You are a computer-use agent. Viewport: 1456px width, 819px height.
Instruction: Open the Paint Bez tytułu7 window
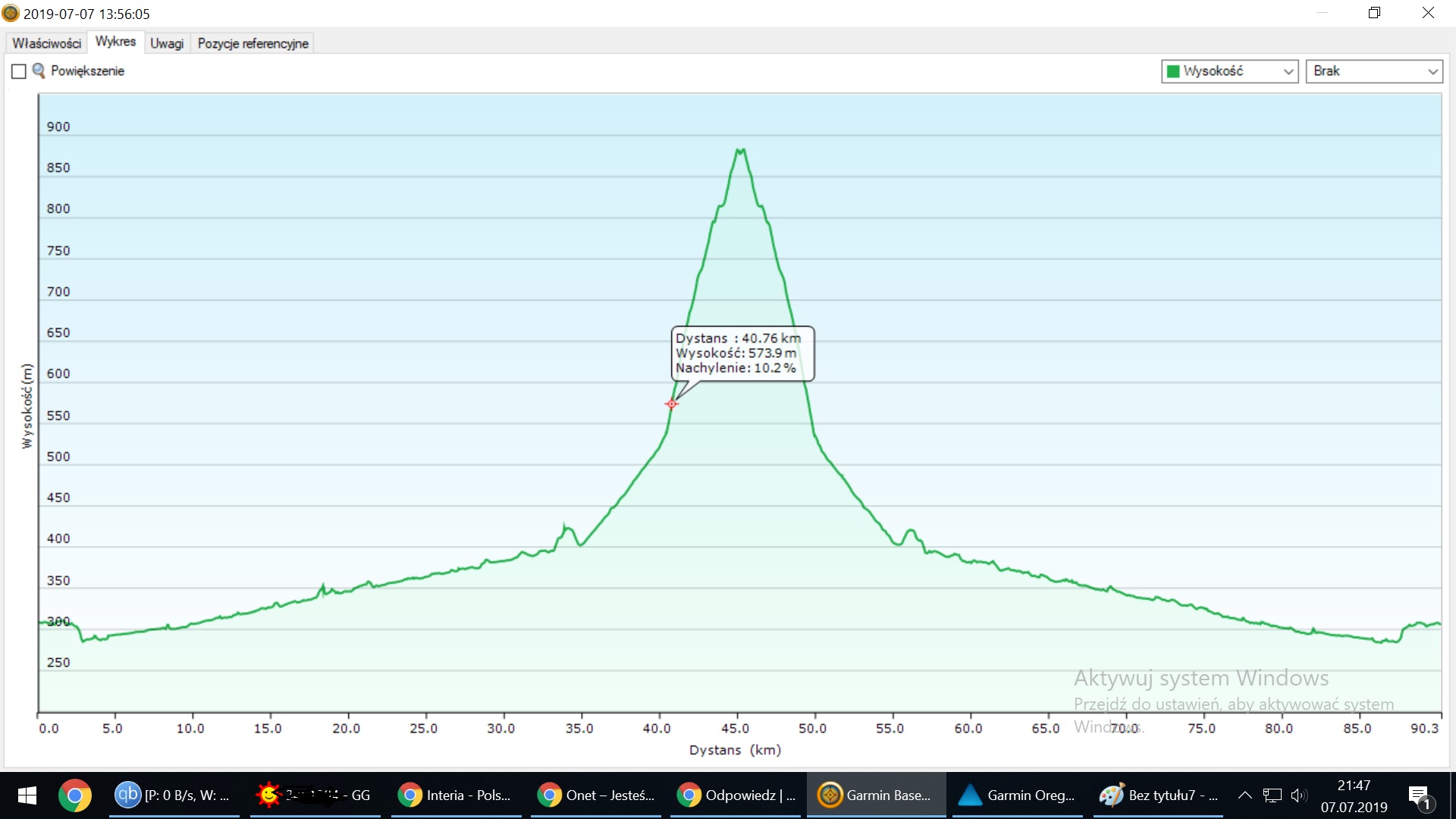1159,795
